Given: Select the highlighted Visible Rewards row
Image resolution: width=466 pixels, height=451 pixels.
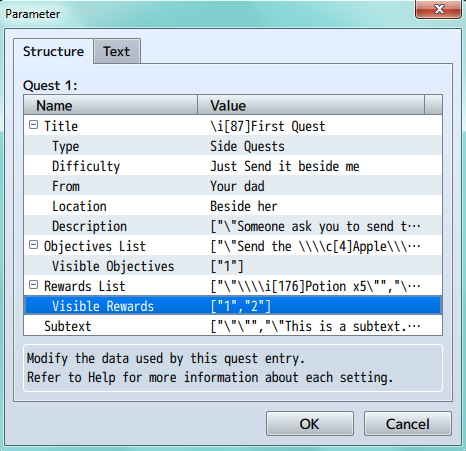Looking at the screenshot, I should 233,305.
